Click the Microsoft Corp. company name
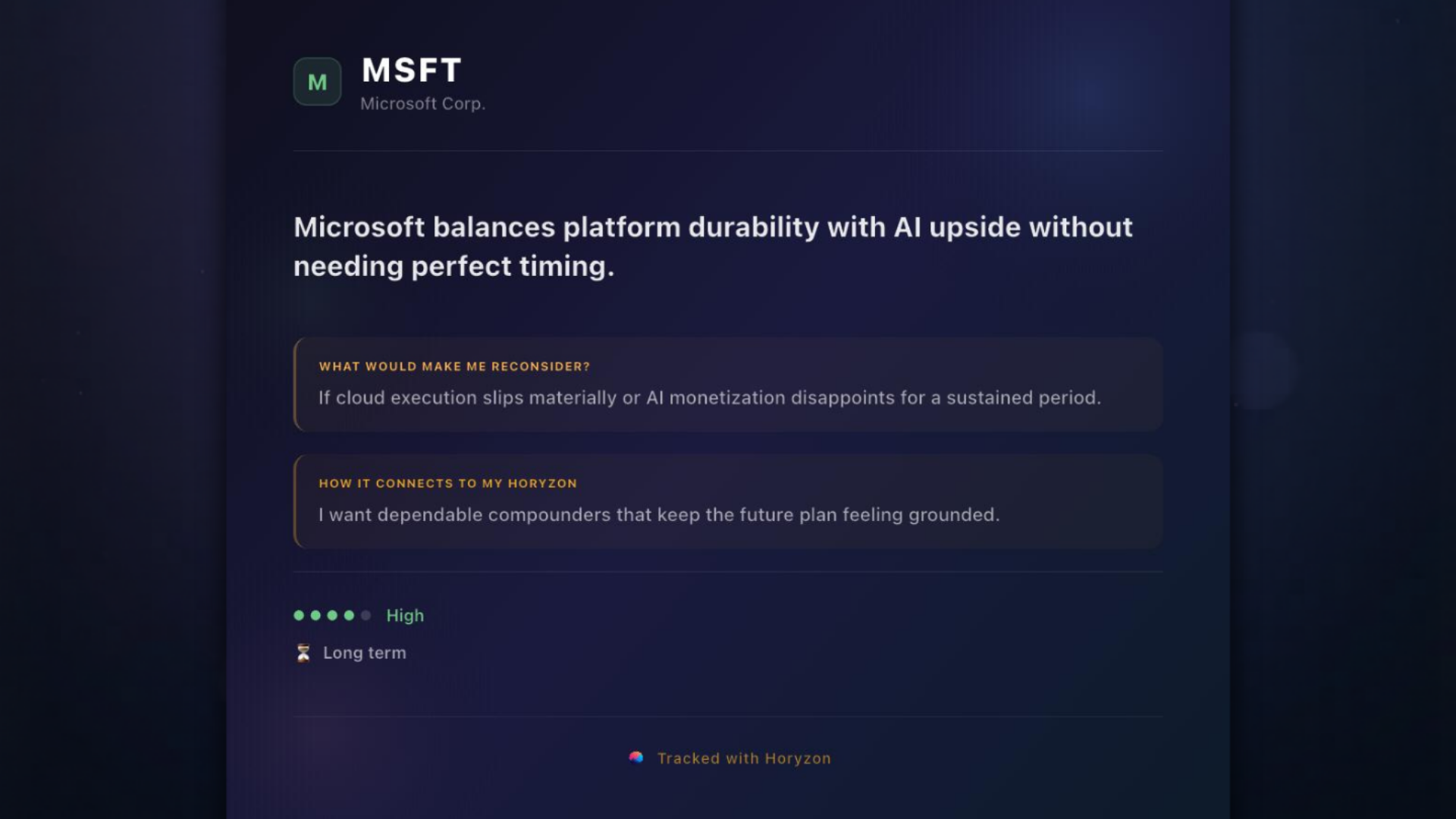 pos(422,104)
